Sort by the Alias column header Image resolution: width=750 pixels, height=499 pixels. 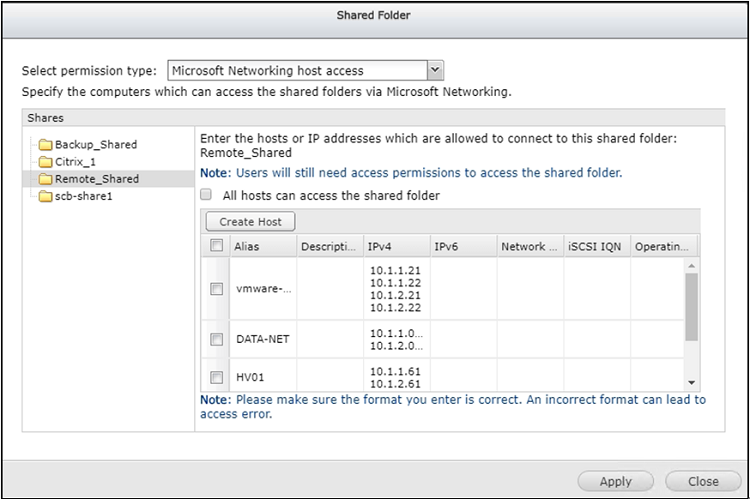coord(263,246)
